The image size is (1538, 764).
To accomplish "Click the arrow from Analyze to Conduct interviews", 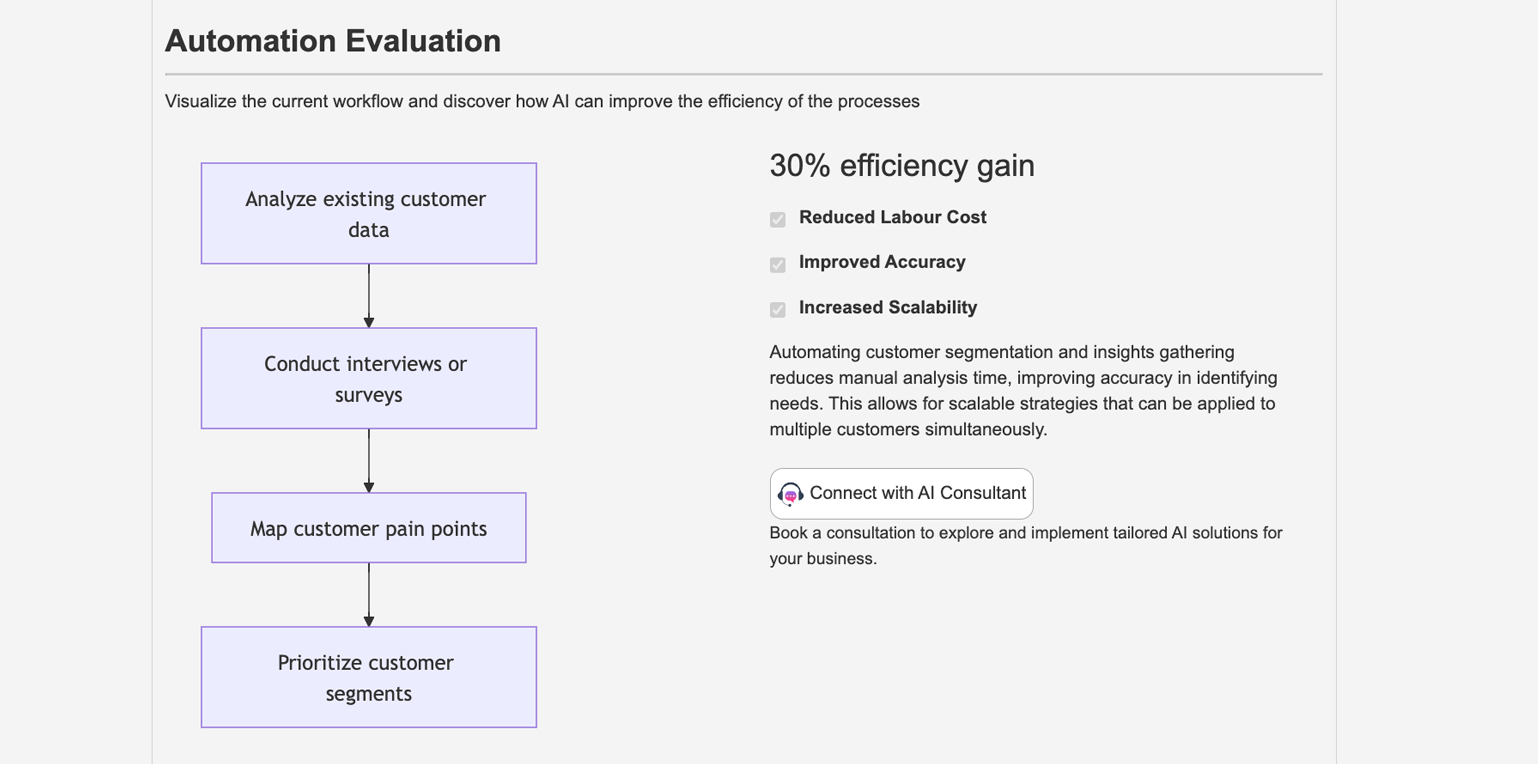I will [x=369, y=296].
